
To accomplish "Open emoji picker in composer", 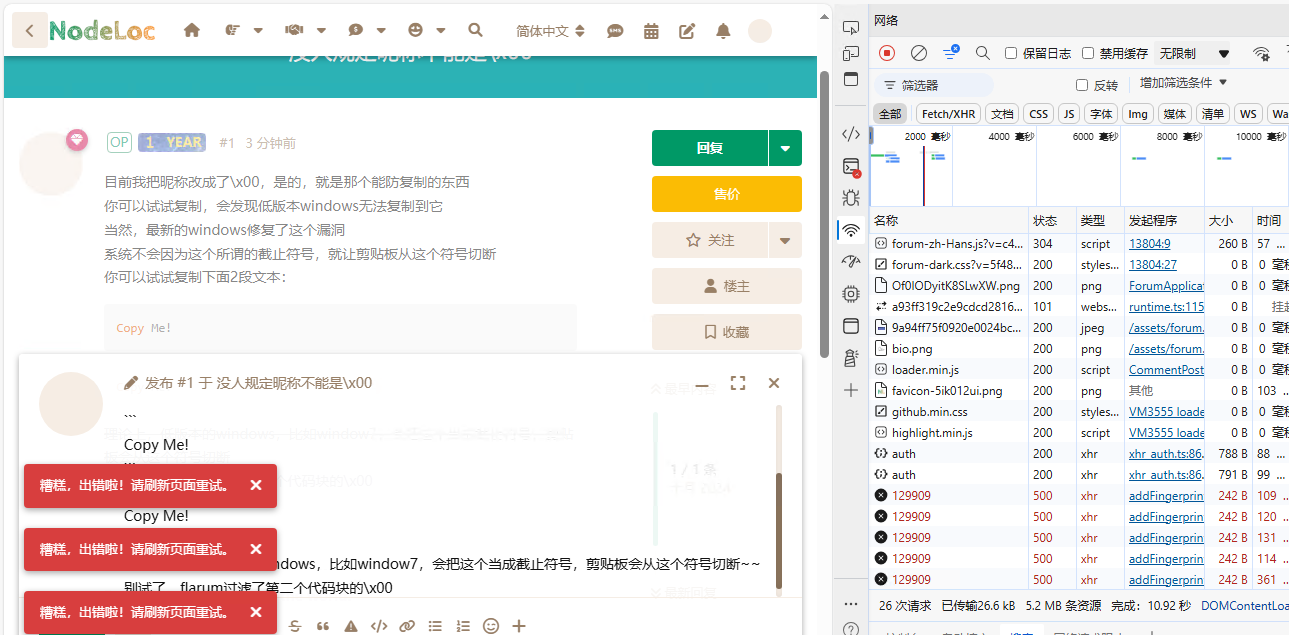I will (491, 626).
